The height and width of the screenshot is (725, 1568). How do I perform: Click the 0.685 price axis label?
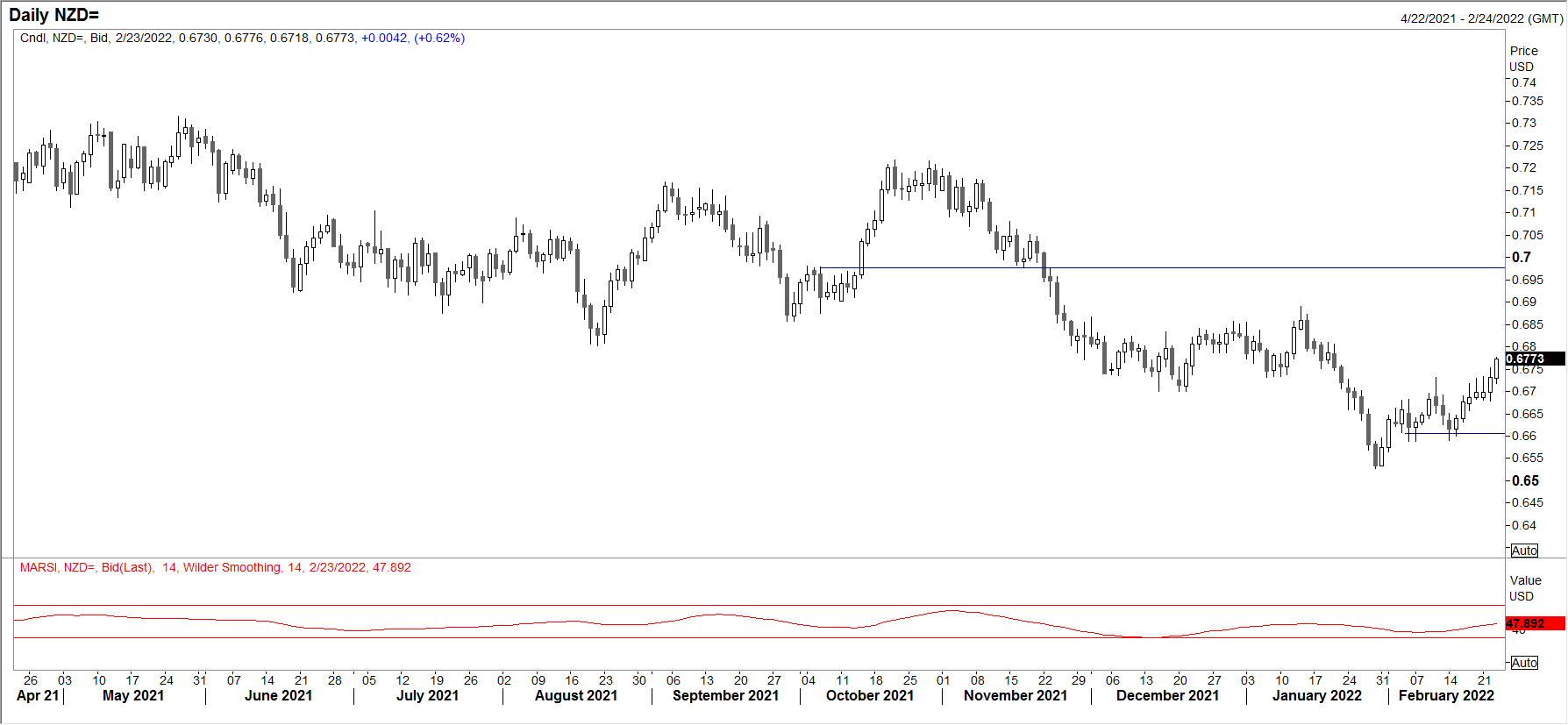click(x=1528, y=324)
